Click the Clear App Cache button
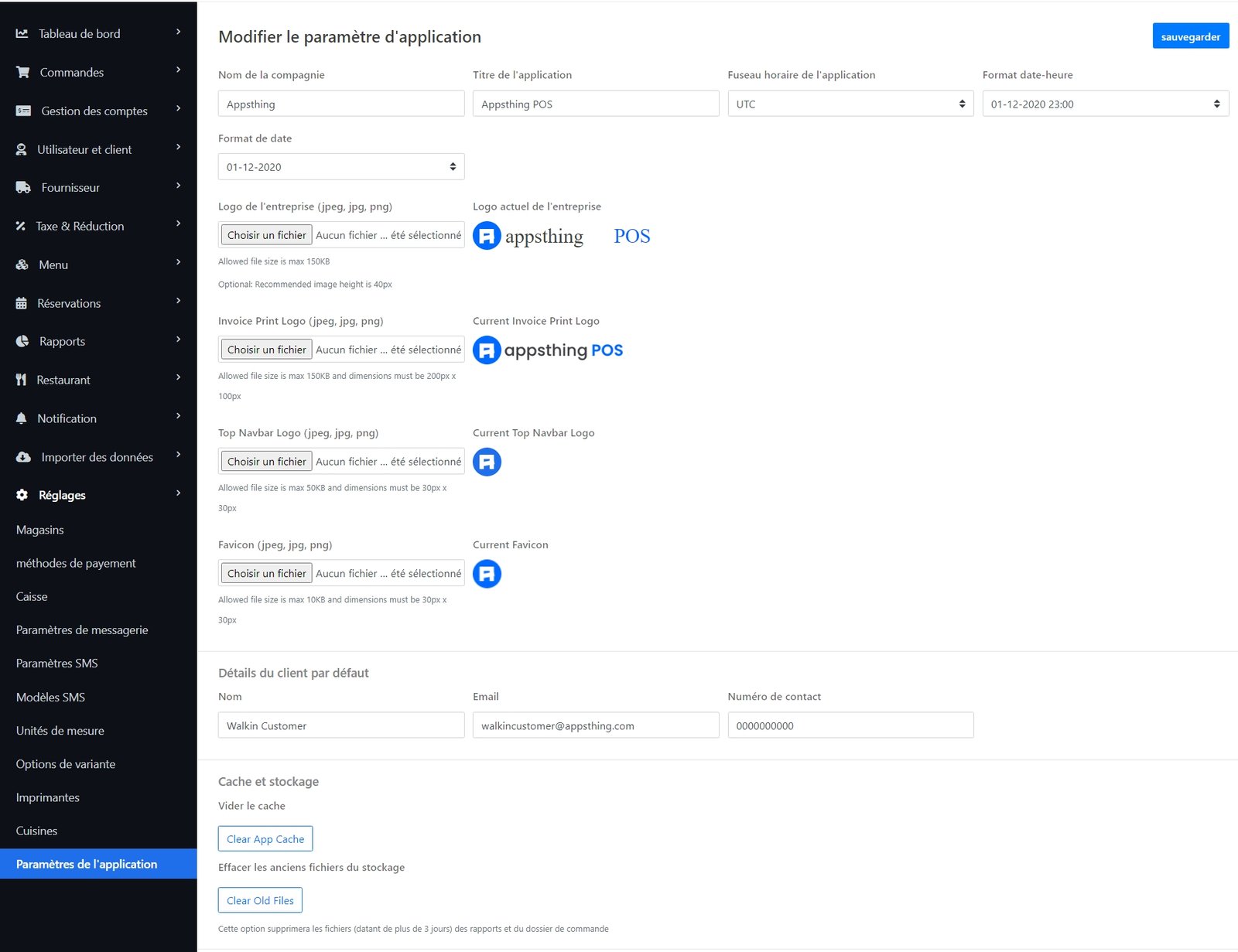The image size is (1238, 952). point(265,839)
